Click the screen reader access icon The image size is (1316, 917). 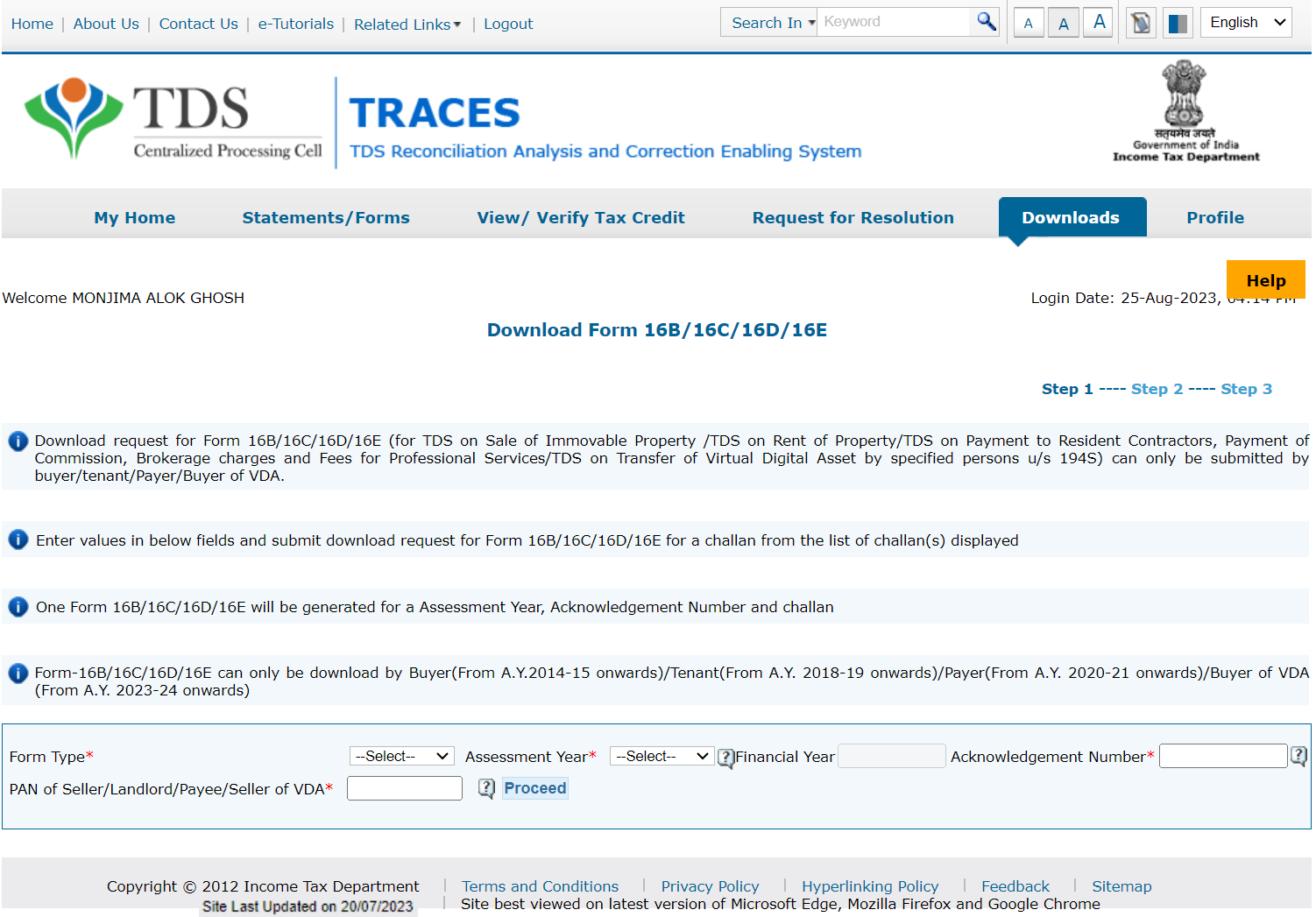point(1140,22)
